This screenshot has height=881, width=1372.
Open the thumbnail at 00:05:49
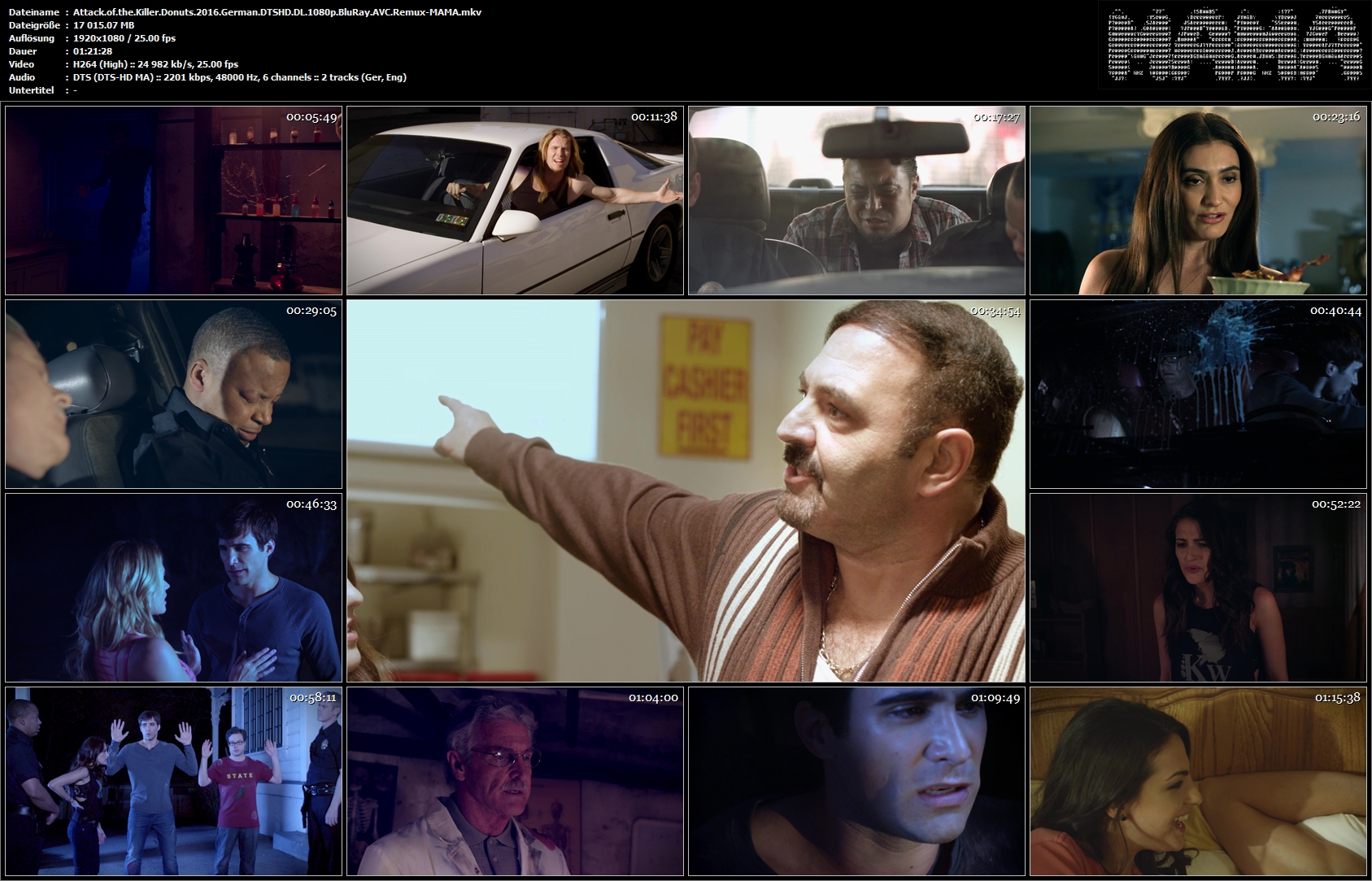(173, 200)
